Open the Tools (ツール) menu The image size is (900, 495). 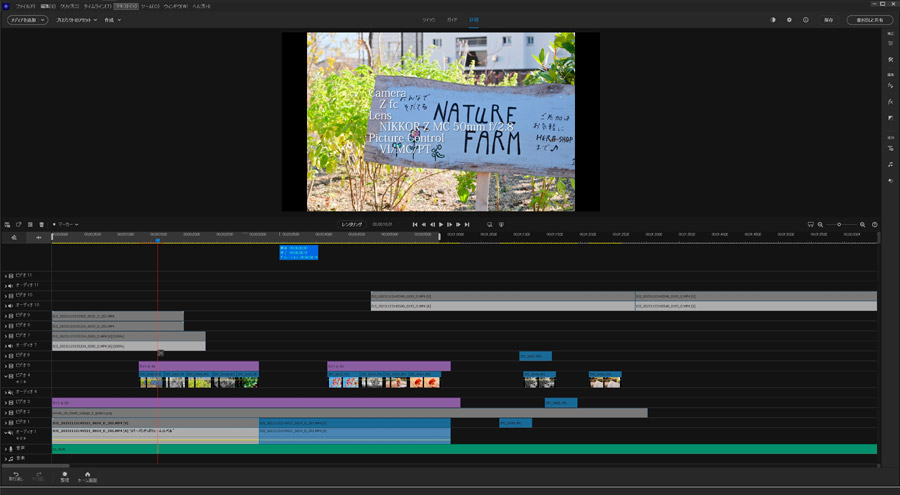click(150, 6)
